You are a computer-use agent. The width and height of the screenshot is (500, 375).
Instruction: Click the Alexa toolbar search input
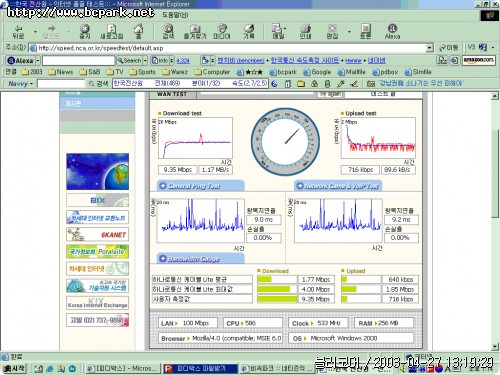[x=78, y=61]
